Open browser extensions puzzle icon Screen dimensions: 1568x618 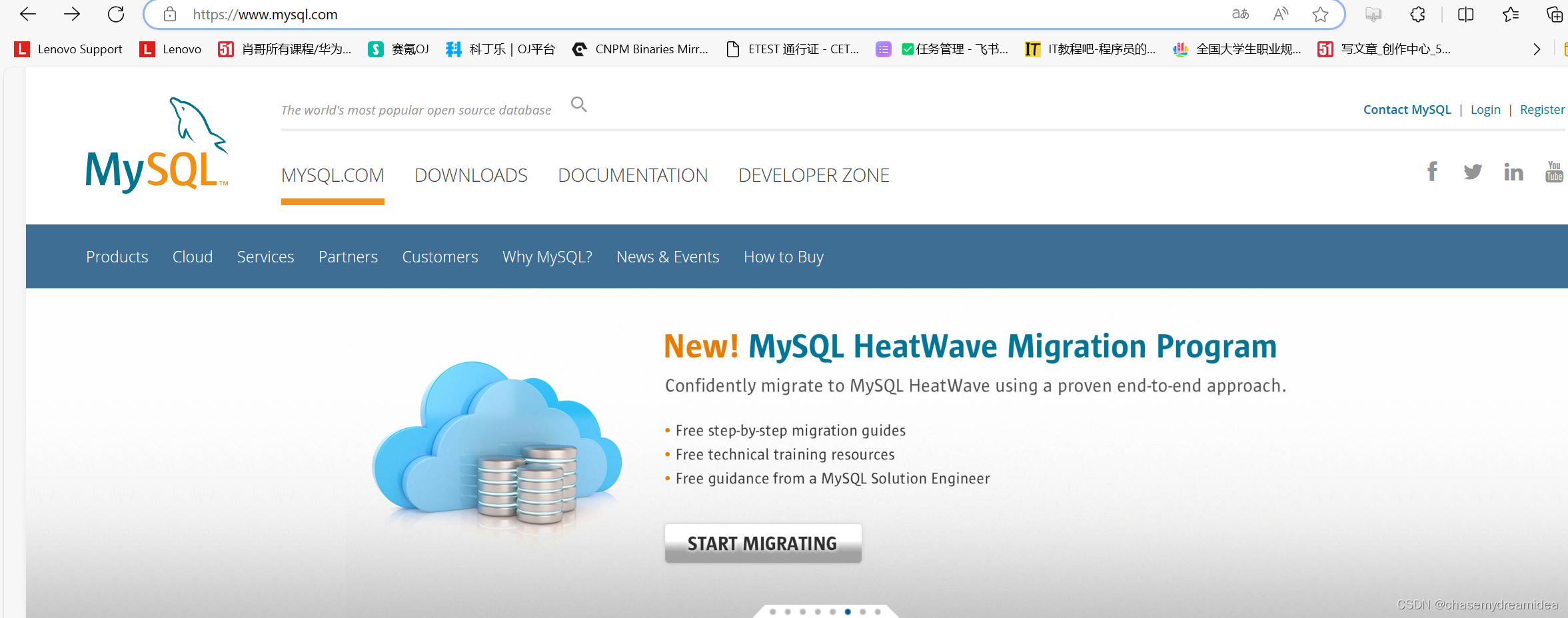point(1417,14)
